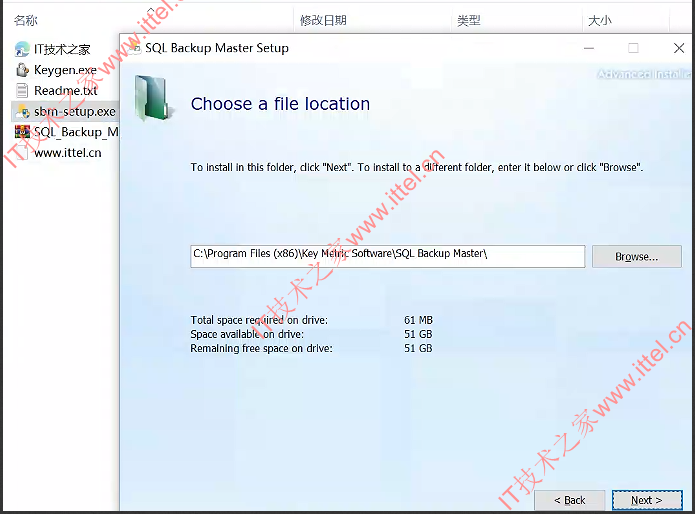This screenshot has width=695, height=514.
Task: Click the Readme.txt file name
Action: coord(66,90)
